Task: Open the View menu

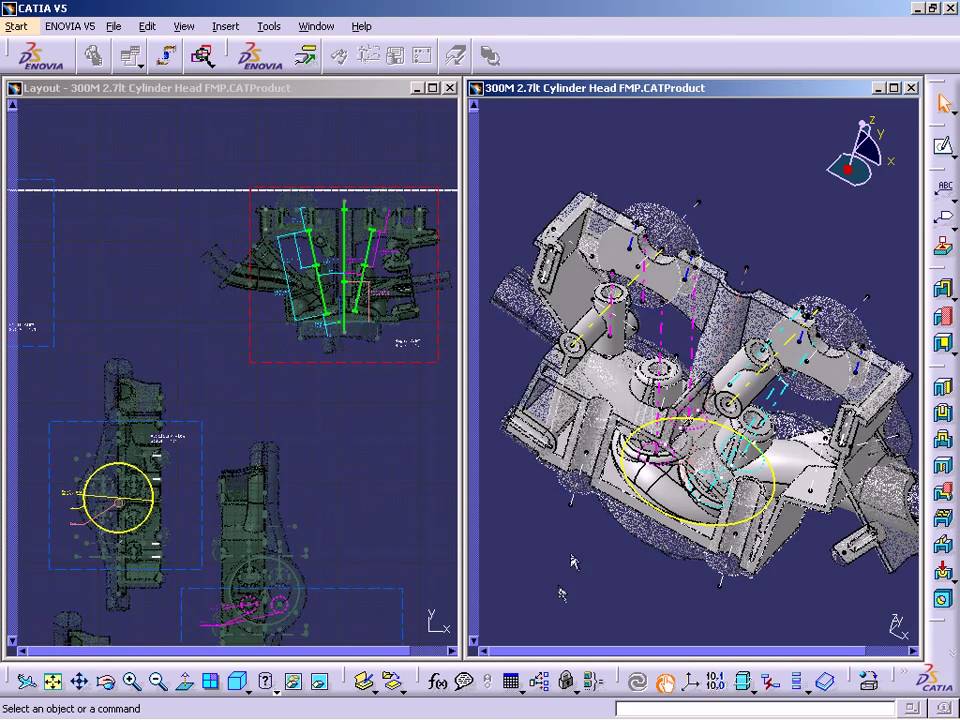Action: [183, 26]
